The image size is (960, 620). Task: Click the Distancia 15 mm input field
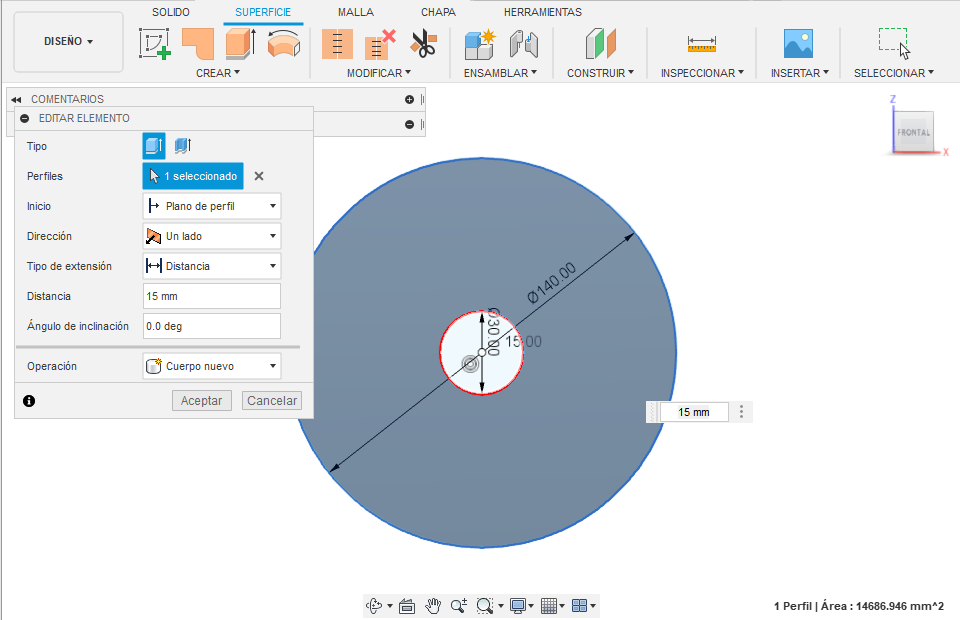pyautogui.click(x=212, y=296)
